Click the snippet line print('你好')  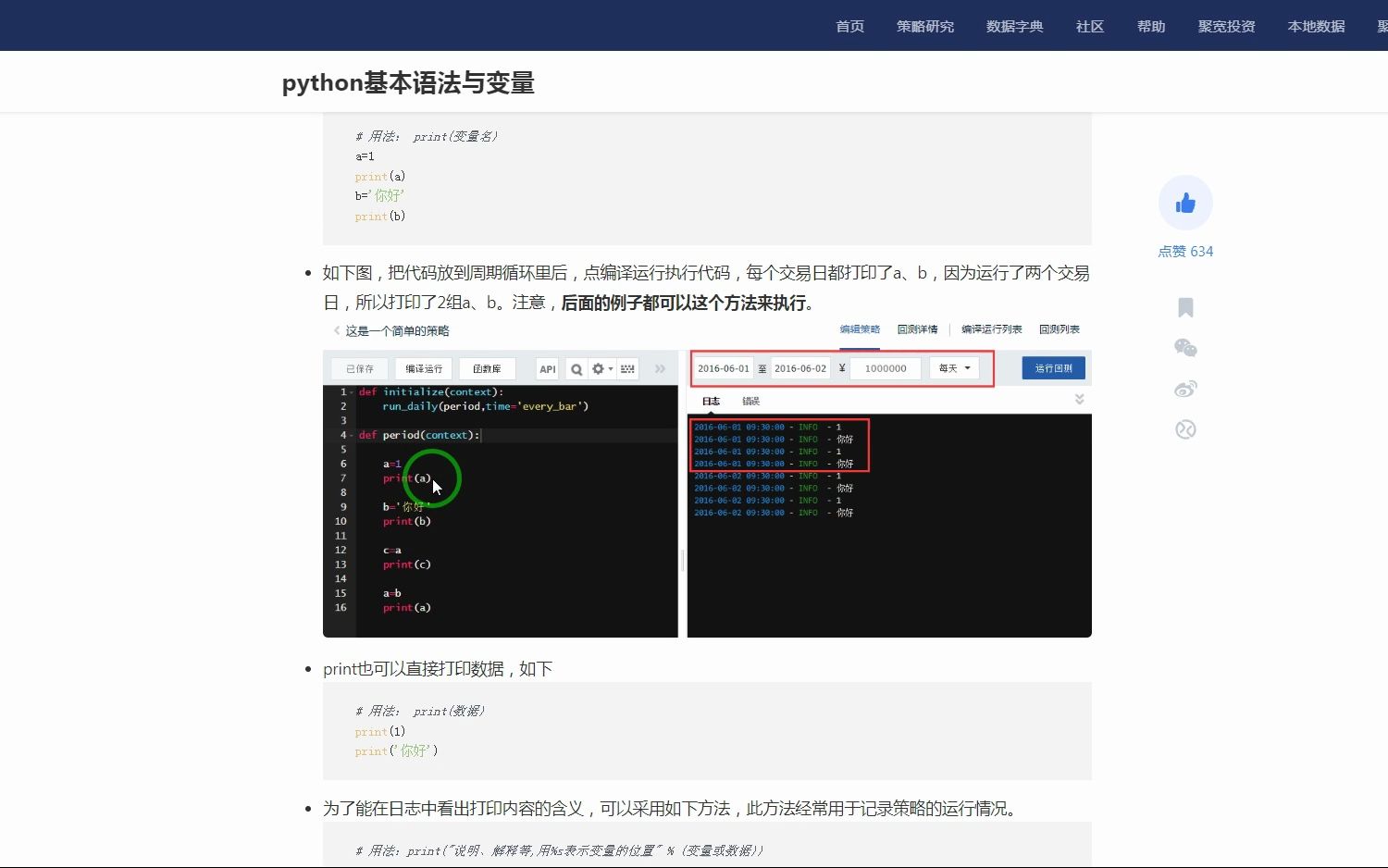(x=396, y=750)
